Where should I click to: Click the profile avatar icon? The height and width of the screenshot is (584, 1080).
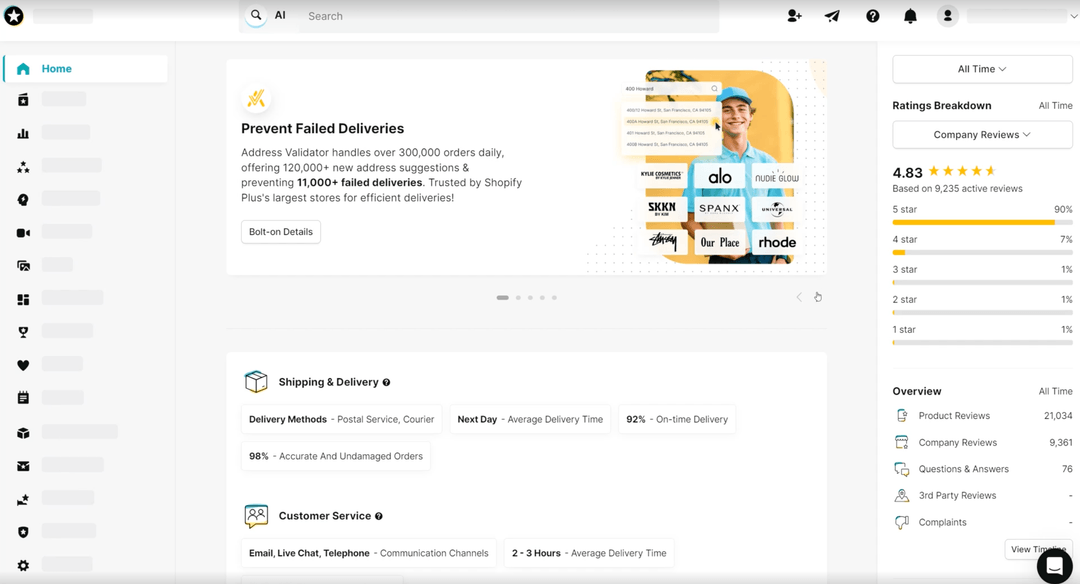pyautogui.click(x=948, y=16)
